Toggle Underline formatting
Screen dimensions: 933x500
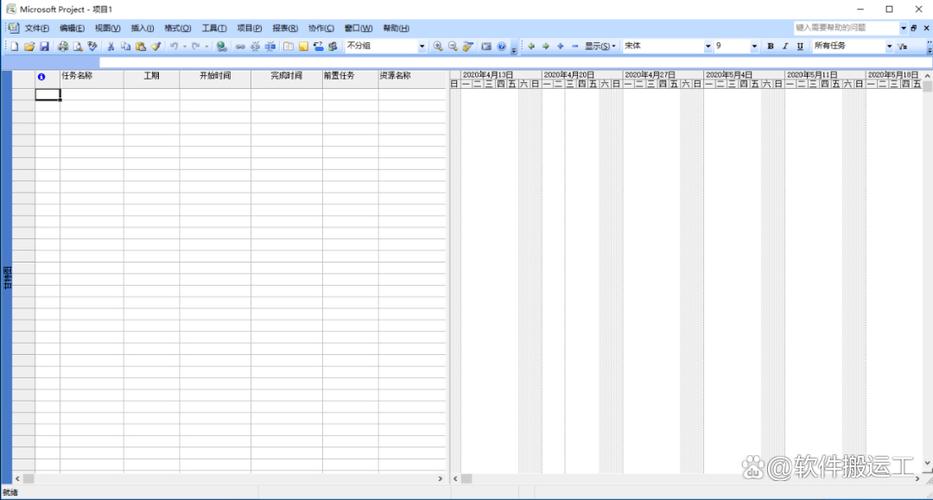click(800, 46)
